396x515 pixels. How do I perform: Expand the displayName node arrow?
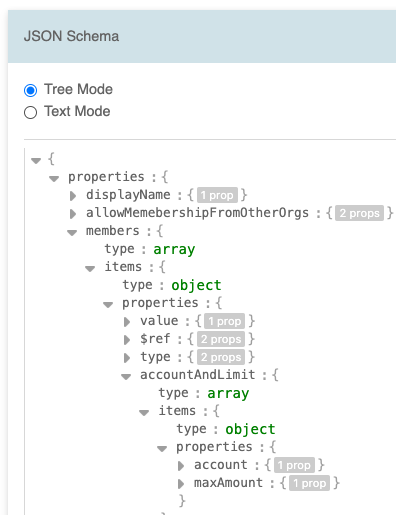pos(73,196)
